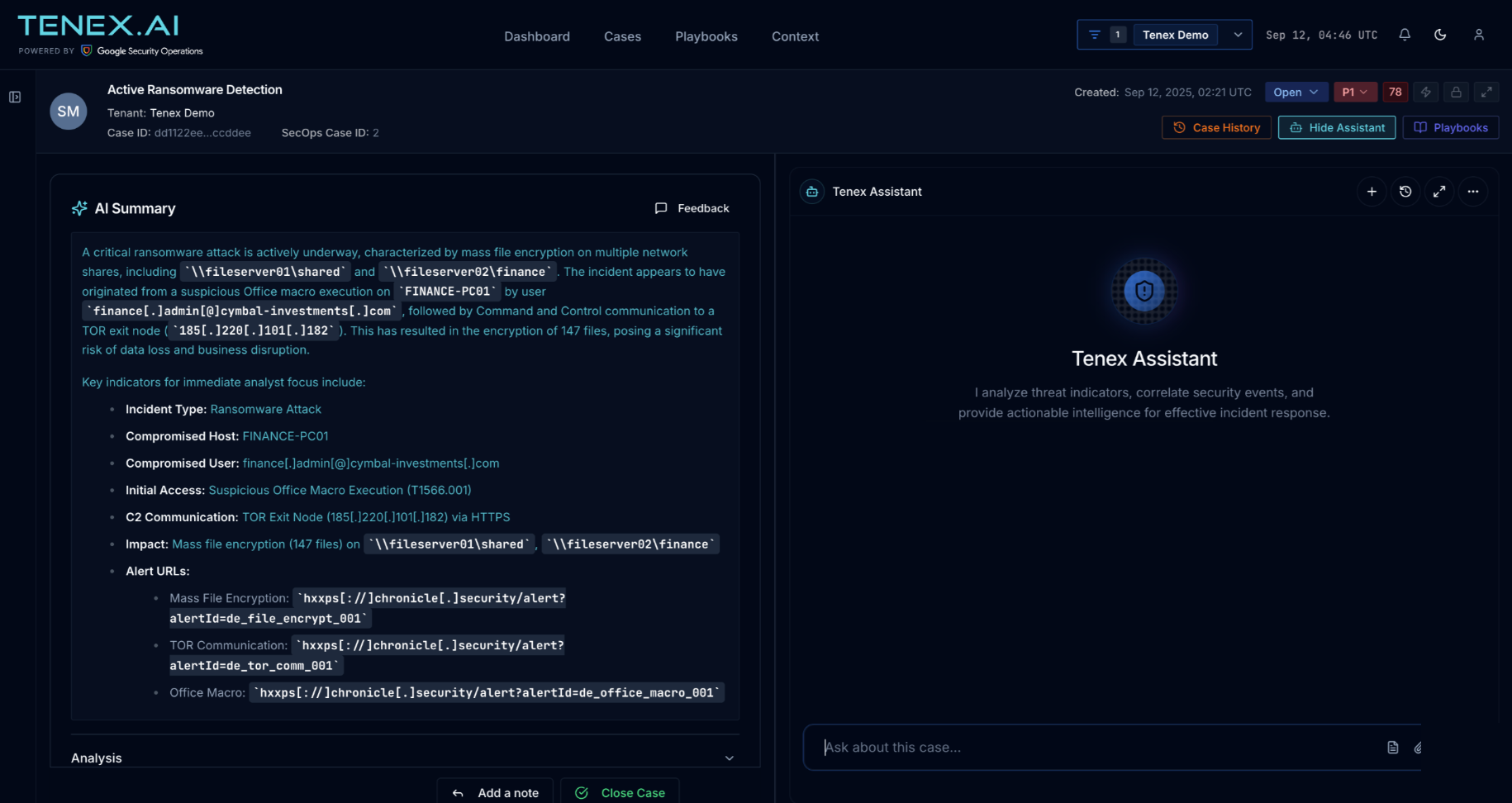Click the attachment paperclip icon
This screenshot has width=1512, height=803.
[x=1418, y=748]
